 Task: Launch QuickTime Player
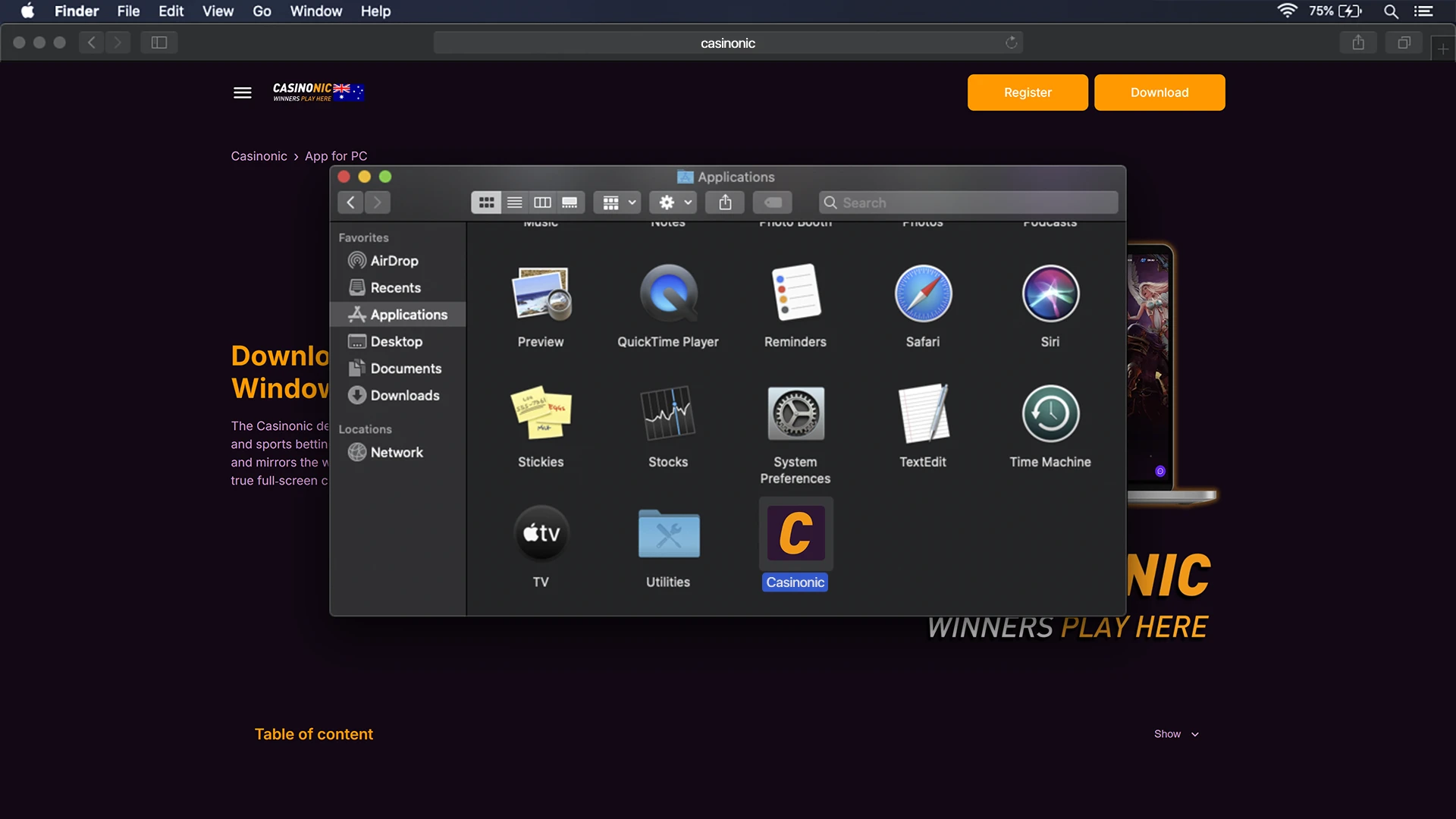coord(668,293)
